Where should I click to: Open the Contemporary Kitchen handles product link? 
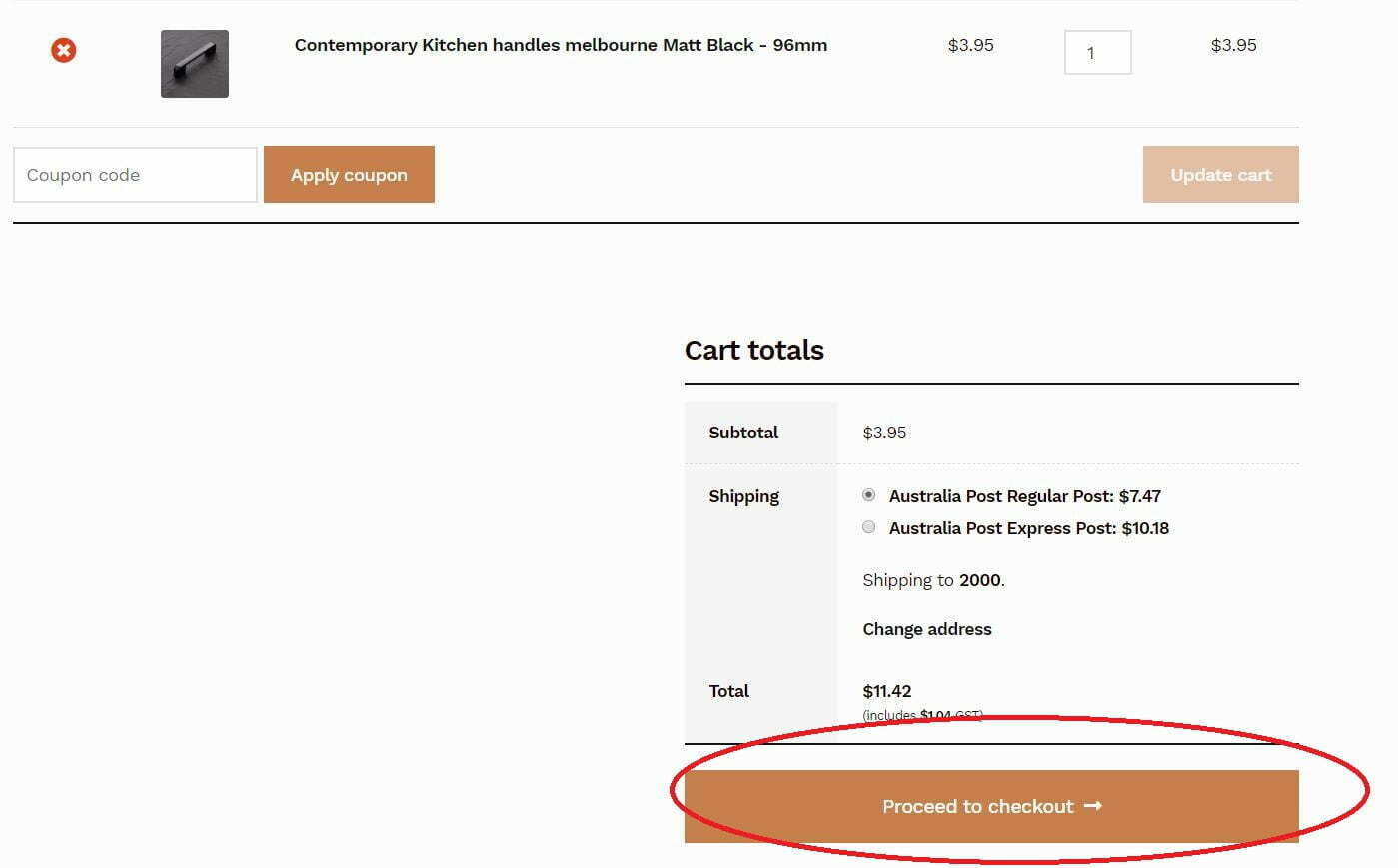[x=561, y=45]
